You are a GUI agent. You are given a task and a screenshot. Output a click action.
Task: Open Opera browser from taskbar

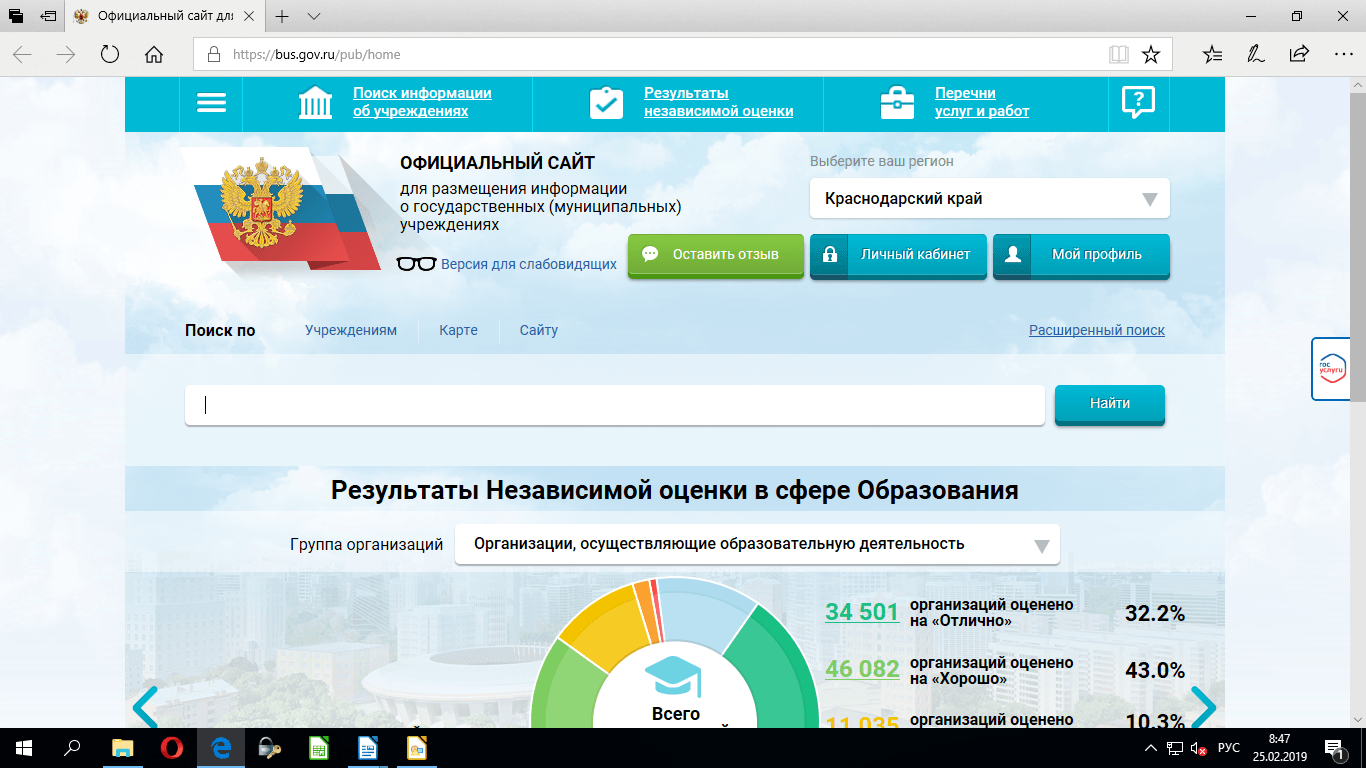tap(172, 747)
